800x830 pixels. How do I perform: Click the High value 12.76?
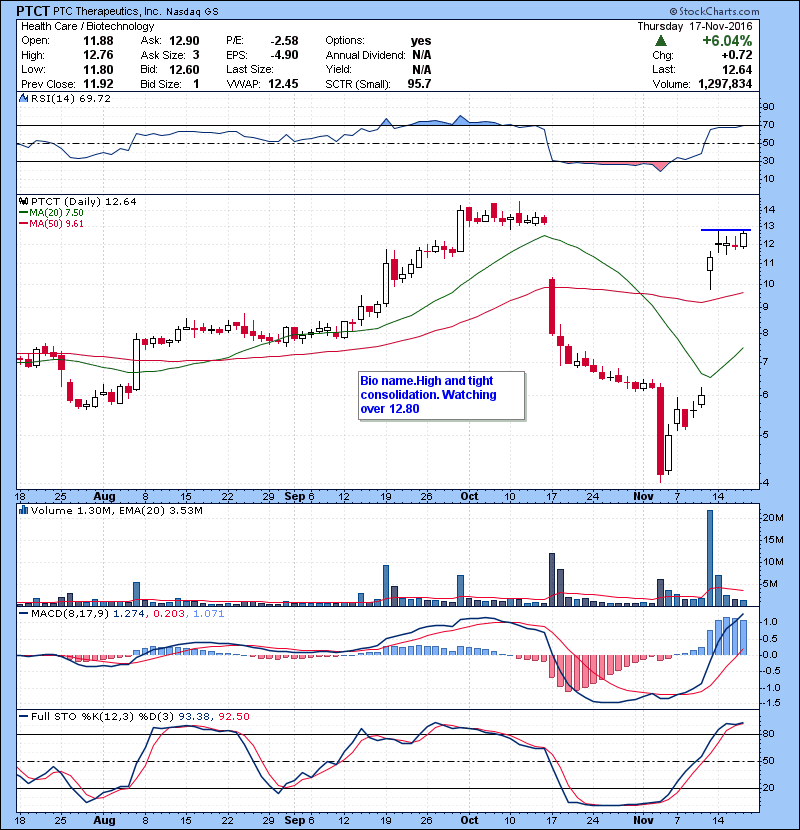pos(98,55)
